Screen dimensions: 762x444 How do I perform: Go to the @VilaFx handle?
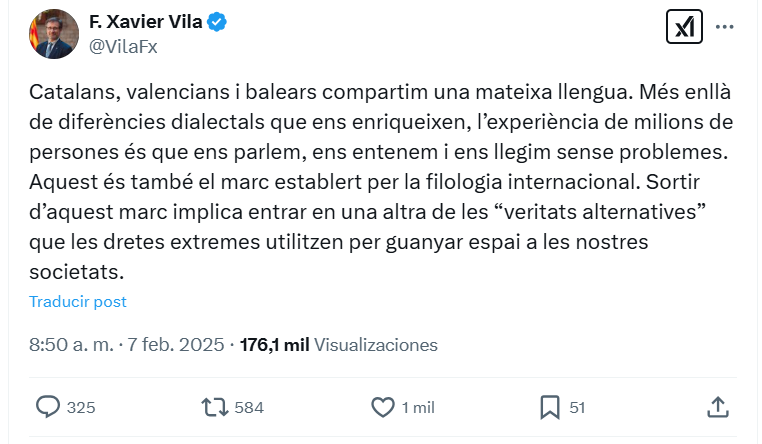tap(124, 45)
